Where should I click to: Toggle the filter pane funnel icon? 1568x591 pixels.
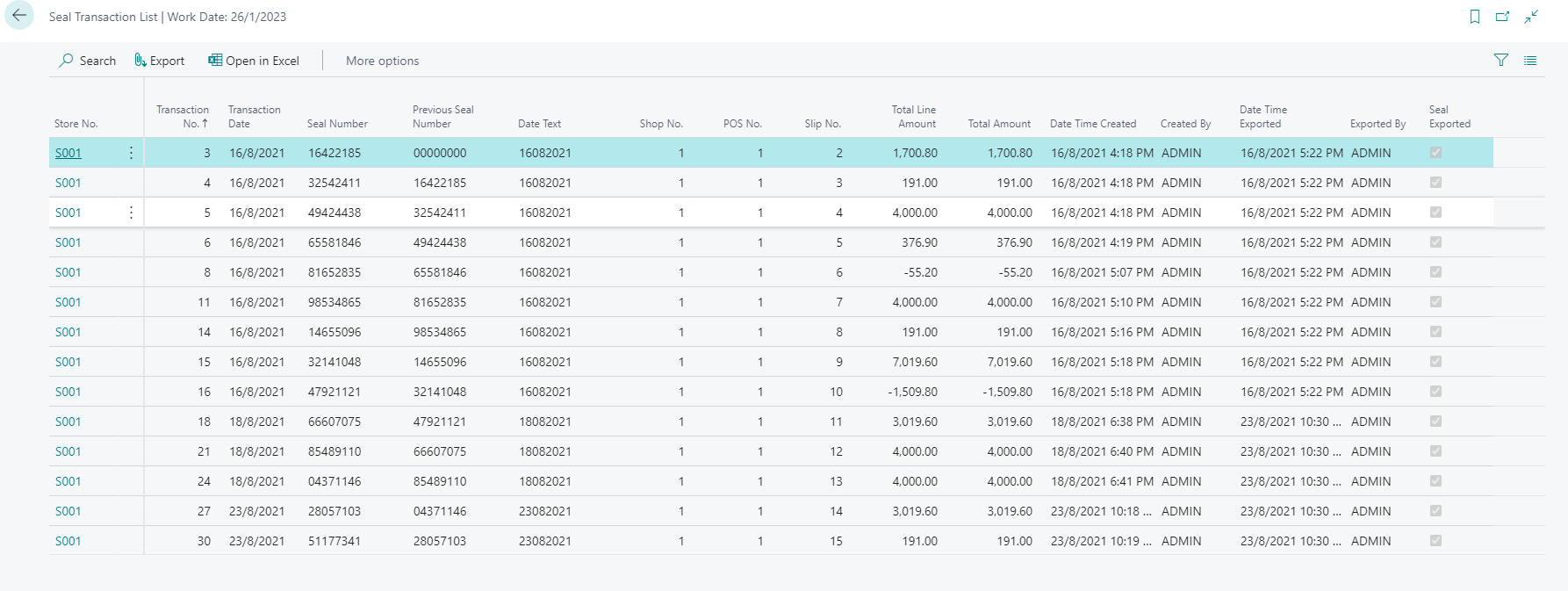[x=1501, y=61]
